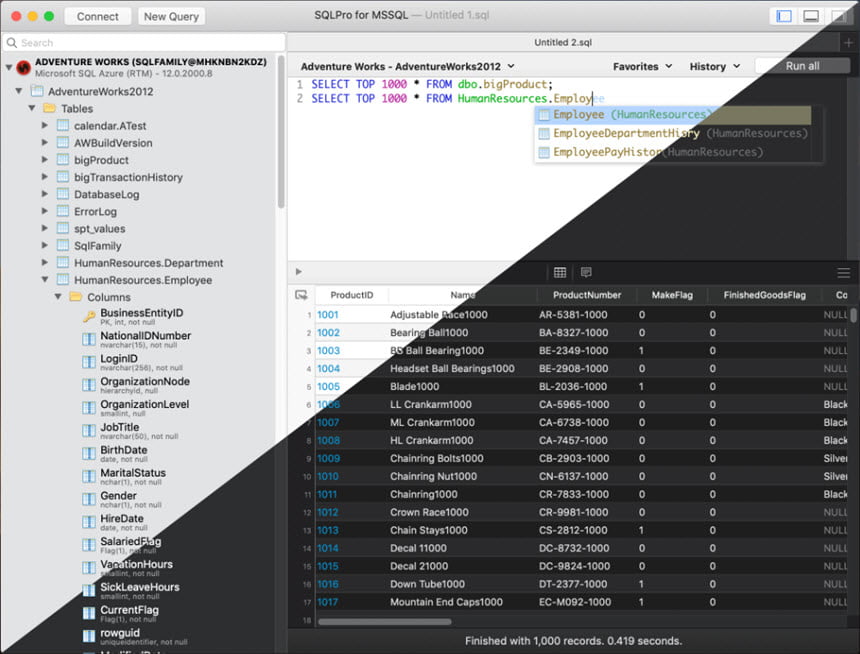The height and width of the screenshot is (654, 860).
Task: Click the results vertical scrollbar
Action: tap(853, 315)
